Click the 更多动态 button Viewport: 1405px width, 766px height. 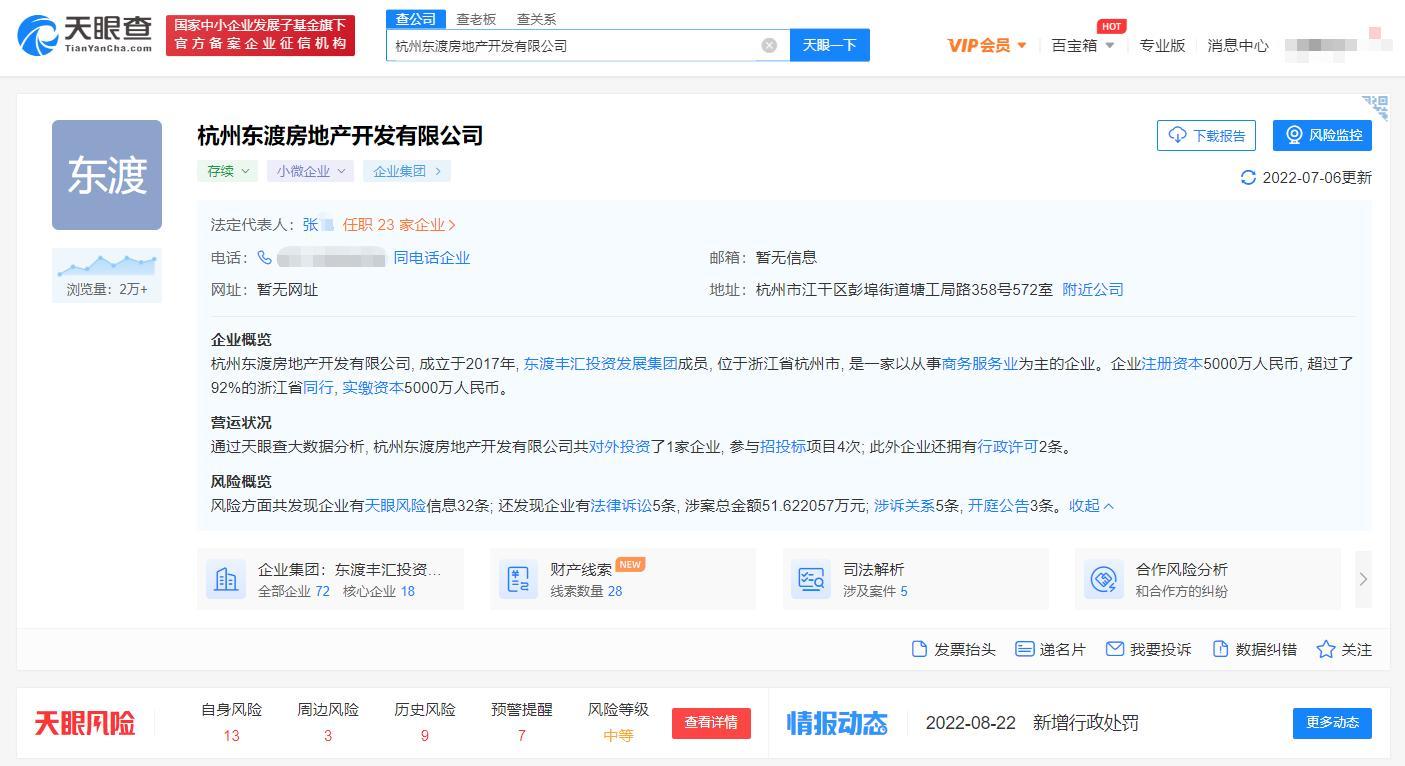pyautogui.click(x=1332, y=723)
